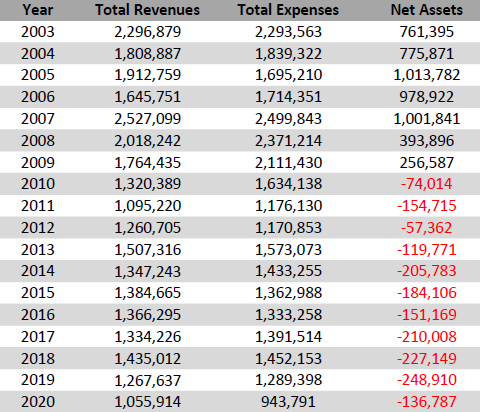Select the Total Expenses column header
The height and width of the screenshot is (412, 480).
point(288,10)
